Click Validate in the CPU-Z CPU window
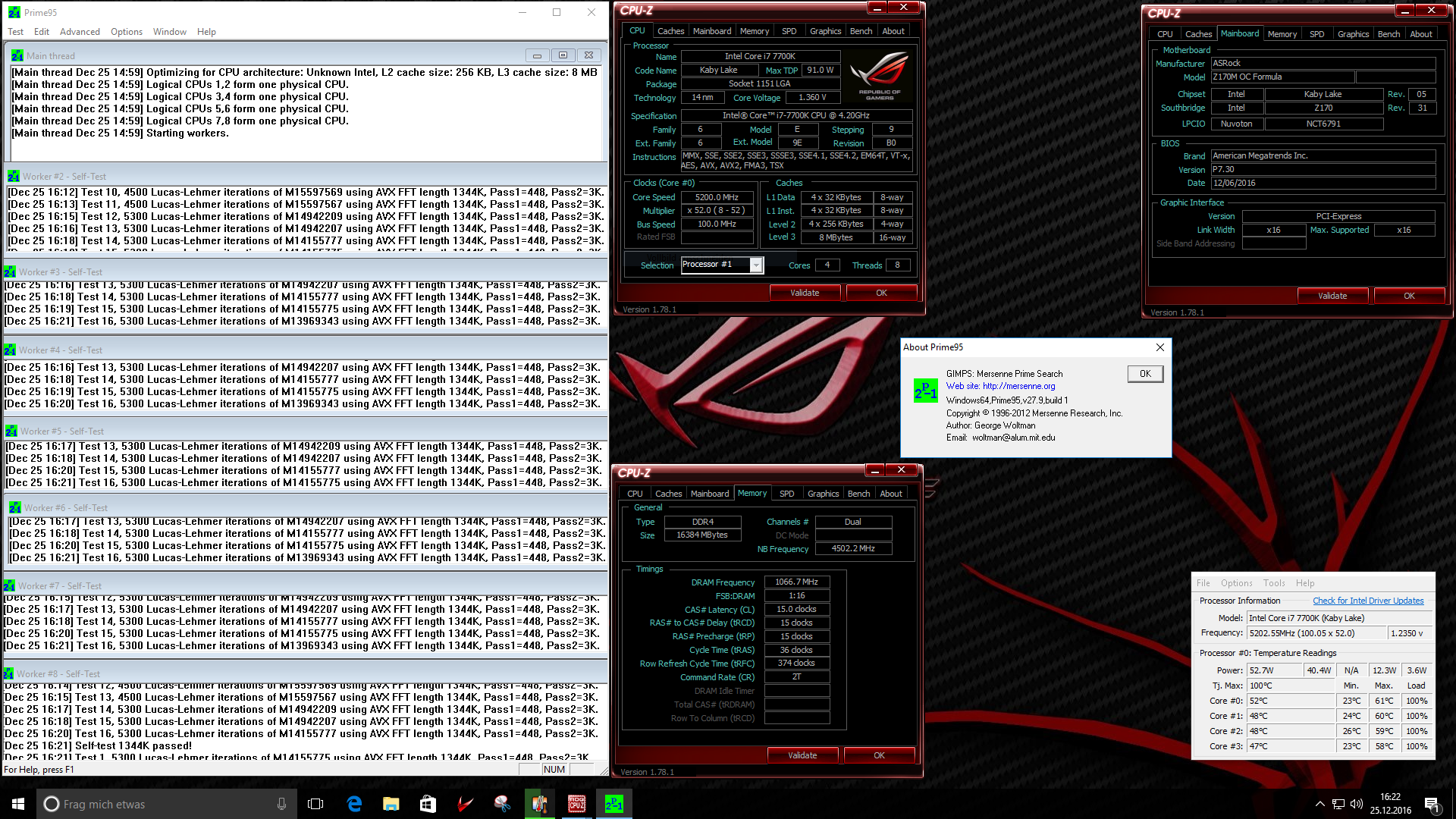 point(805,293)
